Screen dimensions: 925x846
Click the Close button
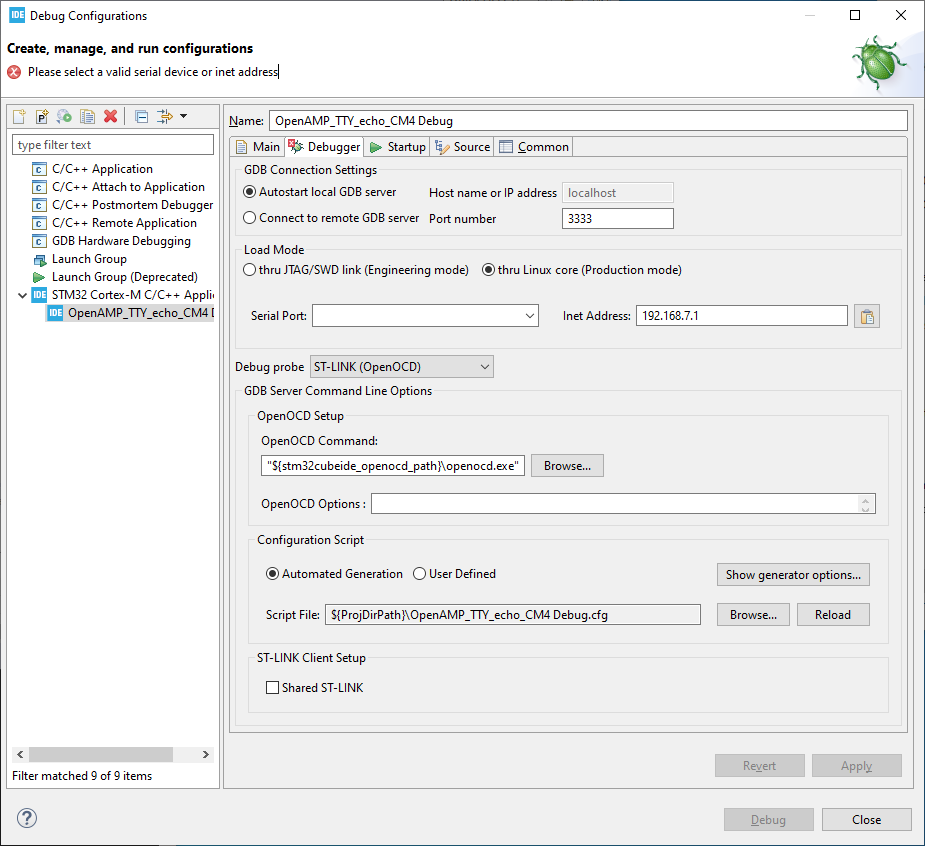[867, 819]
